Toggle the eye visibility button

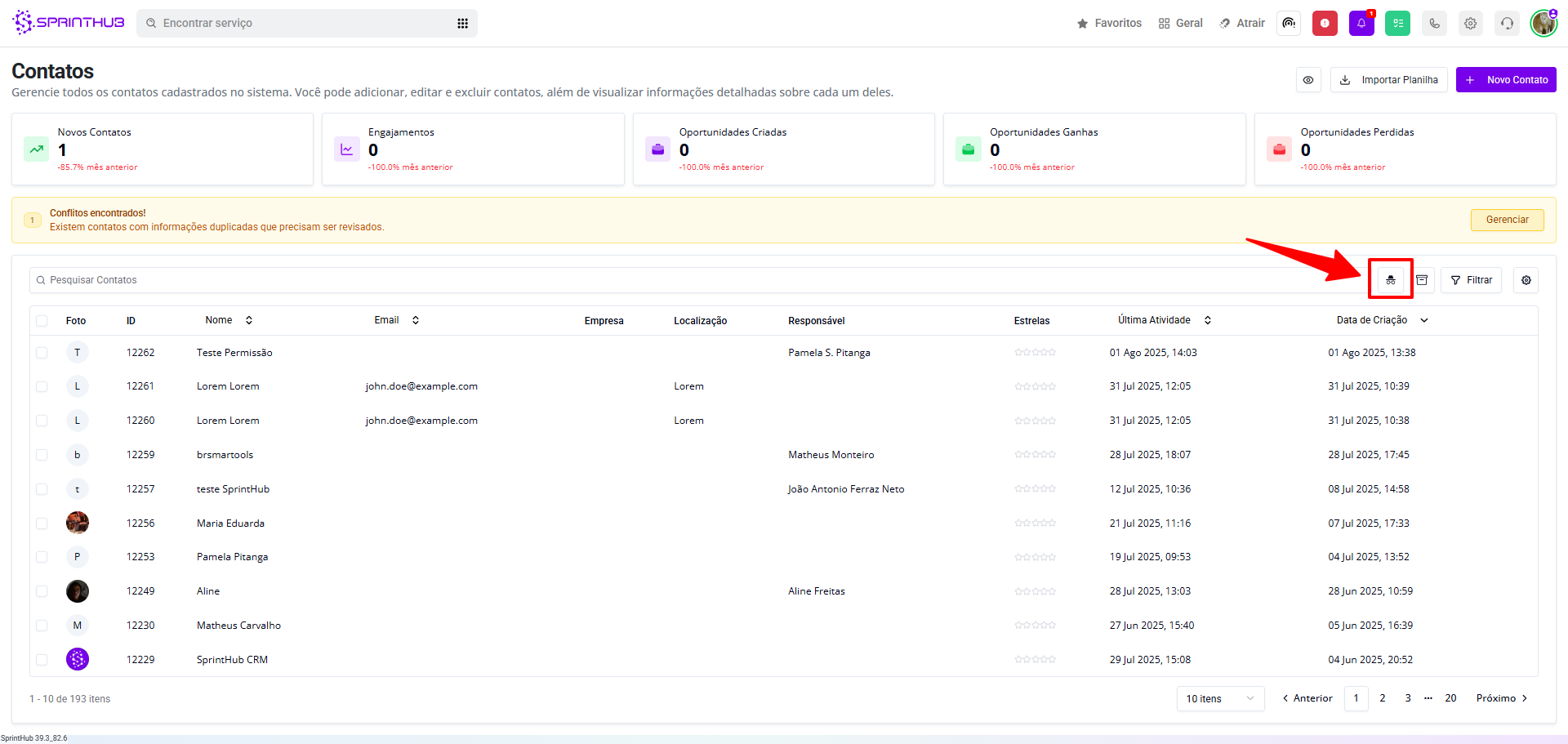[x=1308, y=80]
